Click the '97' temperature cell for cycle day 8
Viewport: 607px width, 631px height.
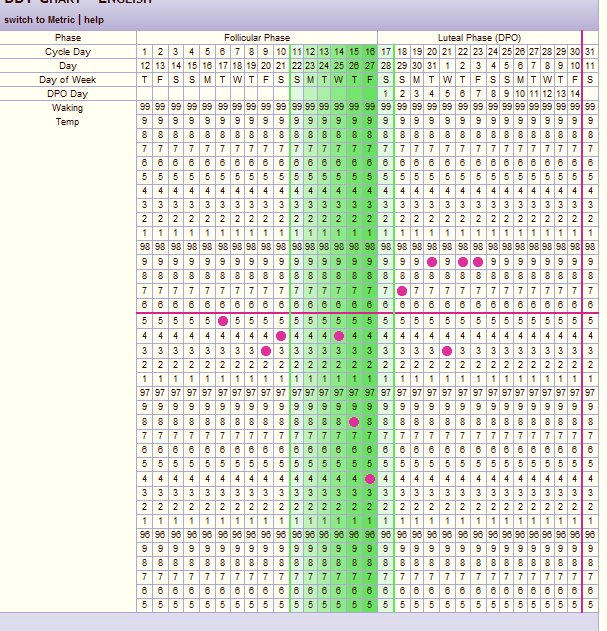click(x=251, y=392)
